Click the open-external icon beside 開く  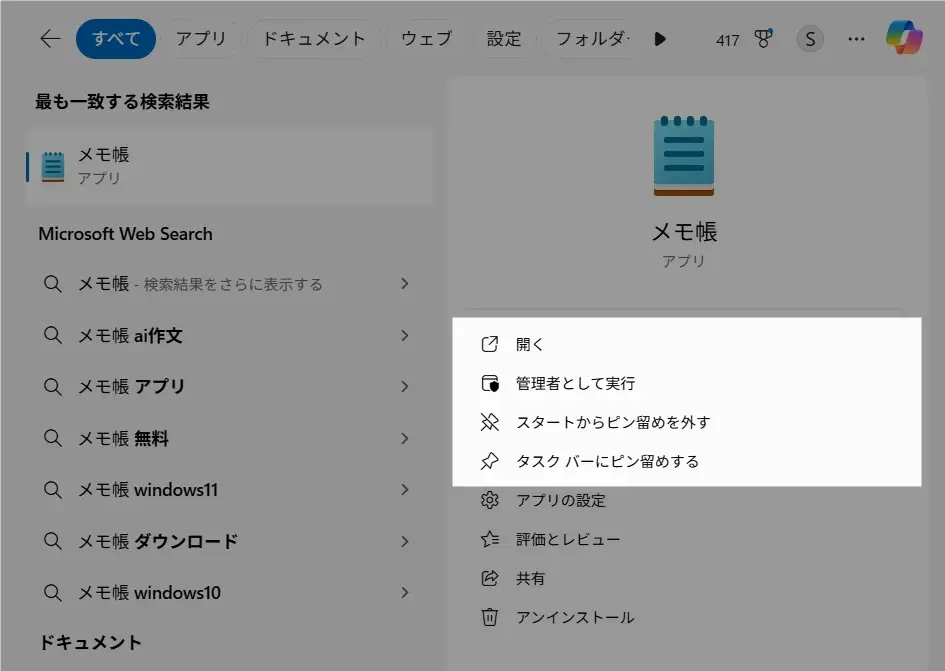[x=489, y=344]
